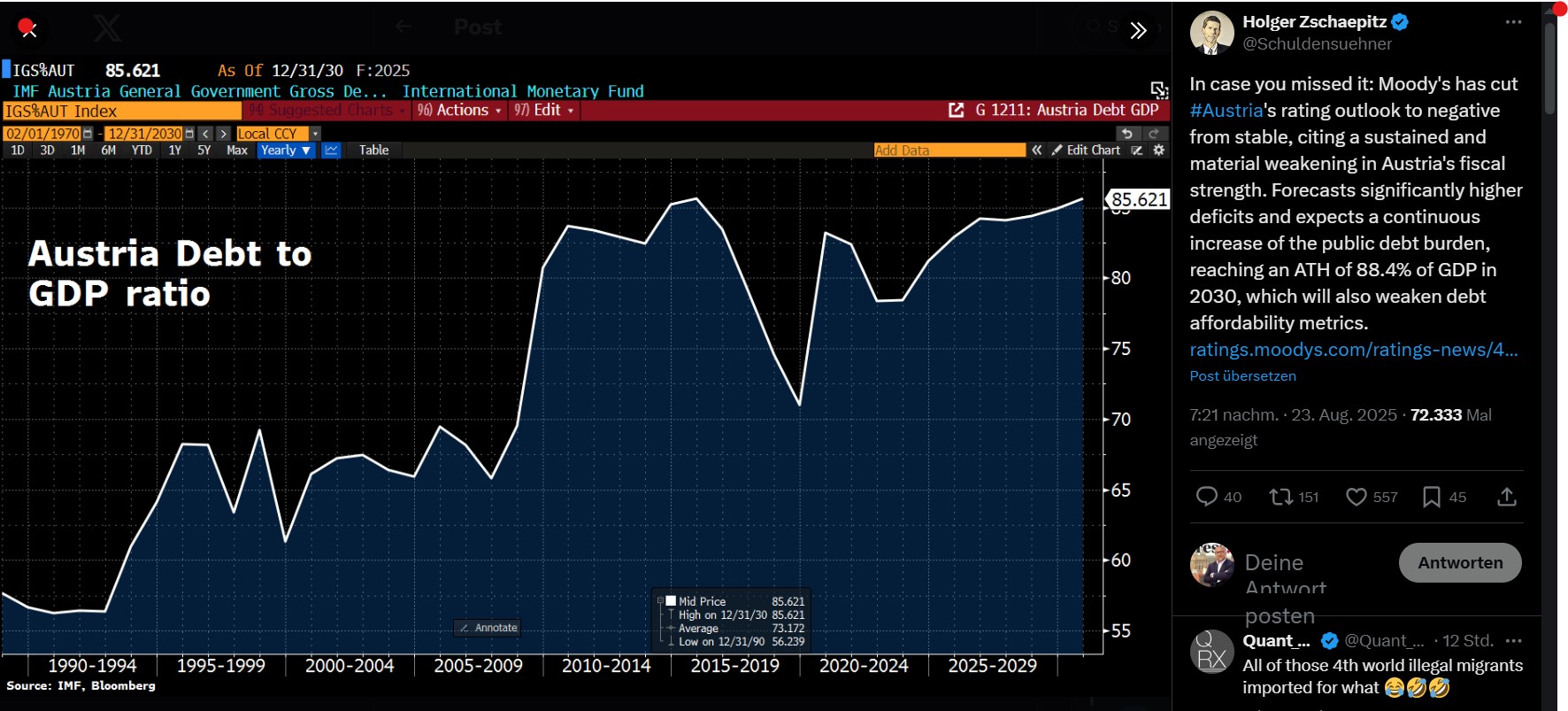Image resolution: width=1568 pixels, height=711 pixels.
Task: Collapse the sidebar with double chevron
Action: 1138,31
